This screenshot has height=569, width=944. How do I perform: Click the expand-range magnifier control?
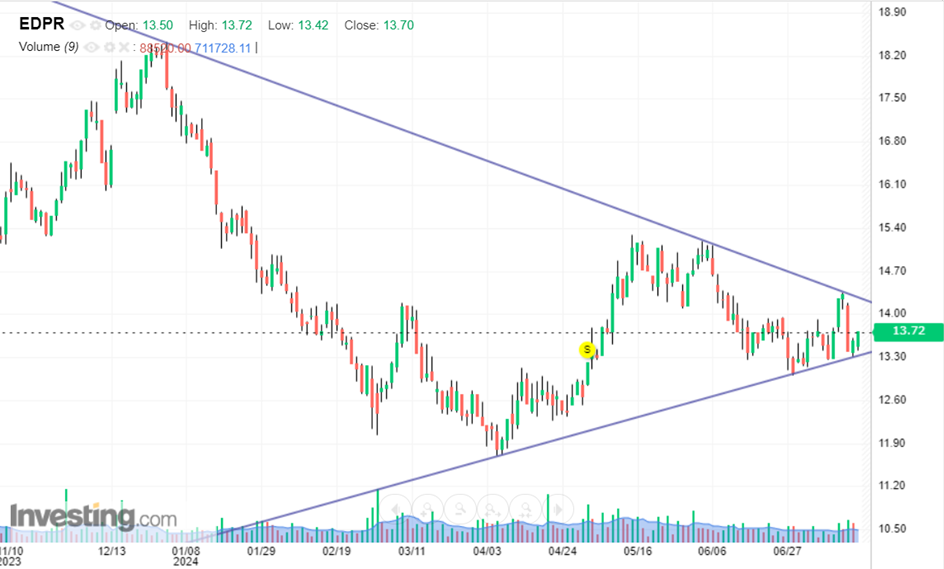click(x=492, y=509)
